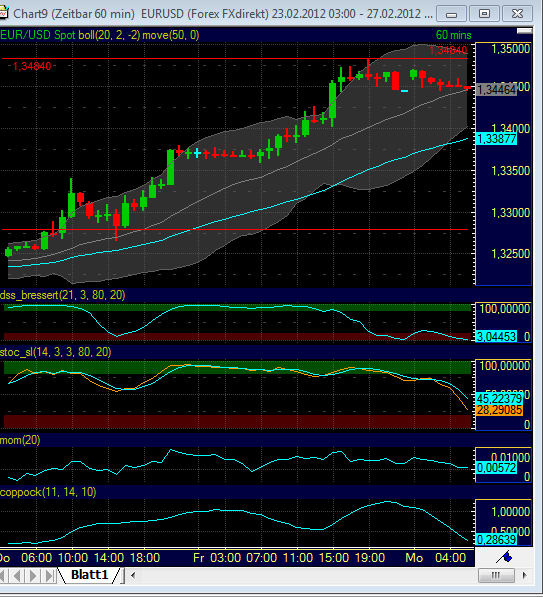Click the Fr 03:00 time axis label
The width and height of the screenshot is (543, 597).
217,558
